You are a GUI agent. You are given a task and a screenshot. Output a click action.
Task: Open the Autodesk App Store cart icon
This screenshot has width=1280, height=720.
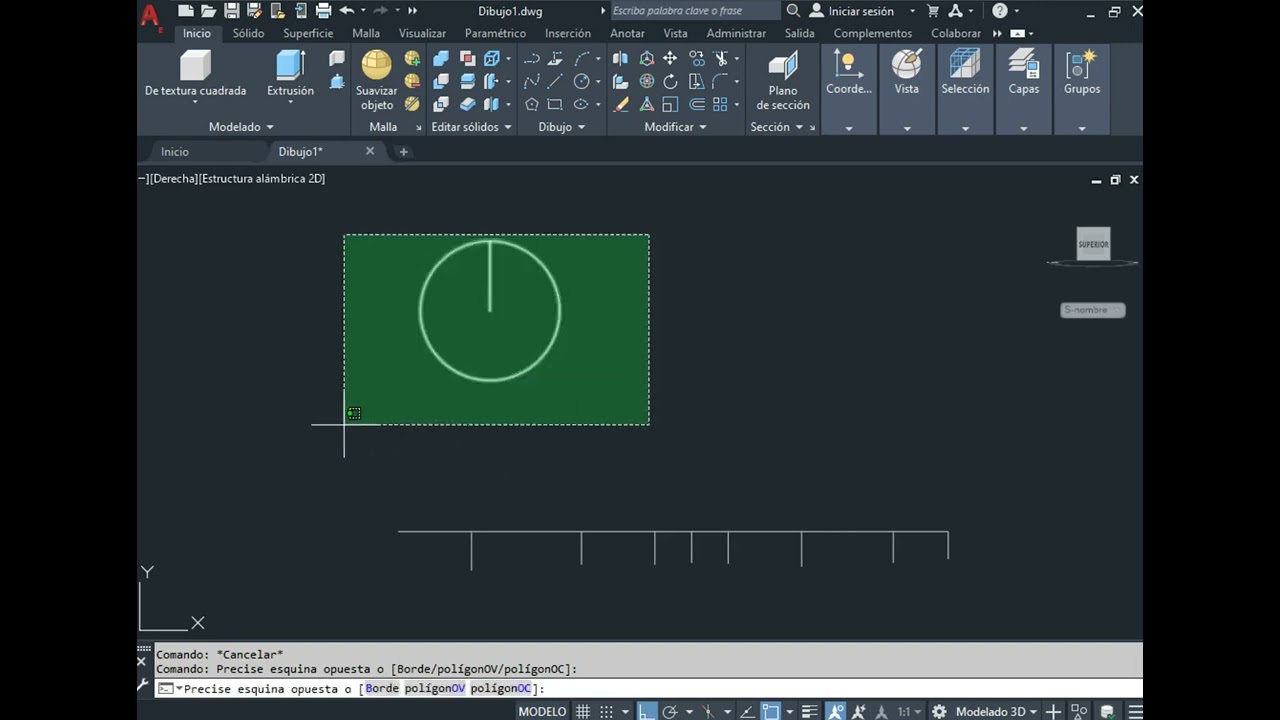(932, 11)
